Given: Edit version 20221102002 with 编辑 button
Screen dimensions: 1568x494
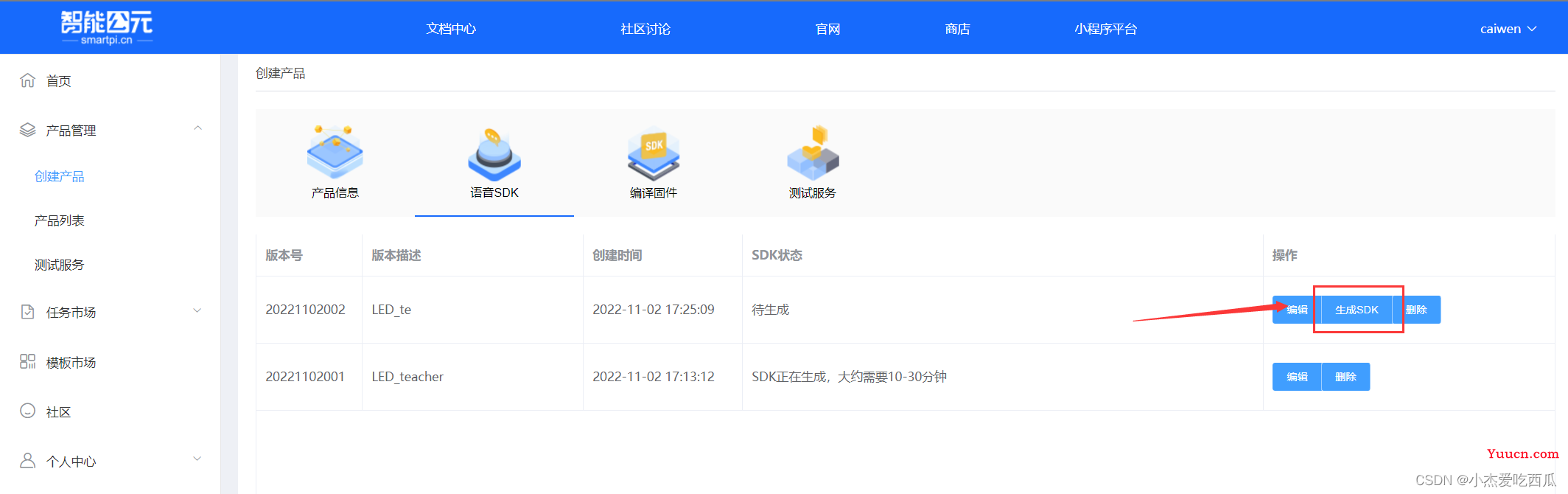Looking at the screenshot, I should pyautogui.click(x=1297, y=310).
